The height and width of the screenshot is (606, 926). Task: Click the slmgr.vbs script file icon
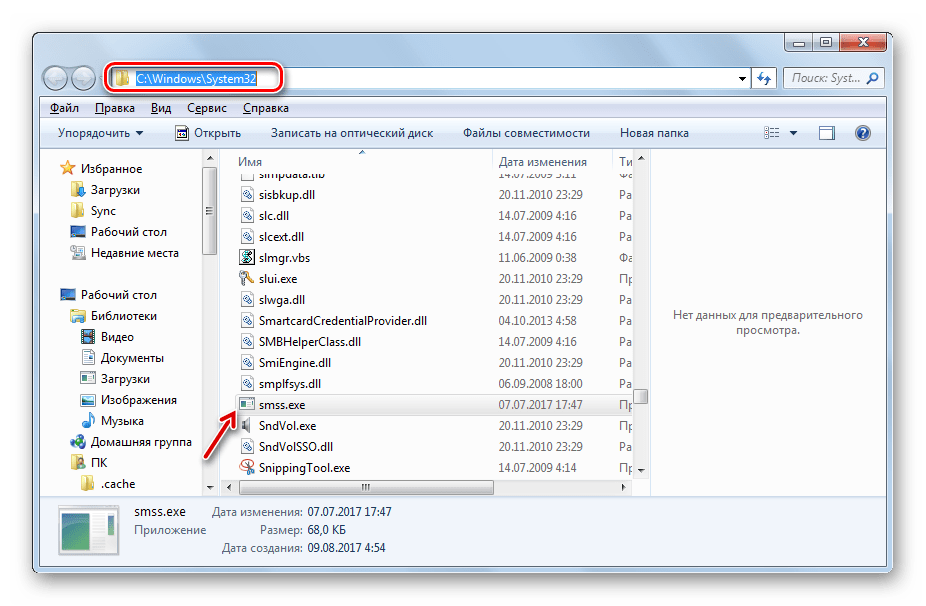[247, 257]
